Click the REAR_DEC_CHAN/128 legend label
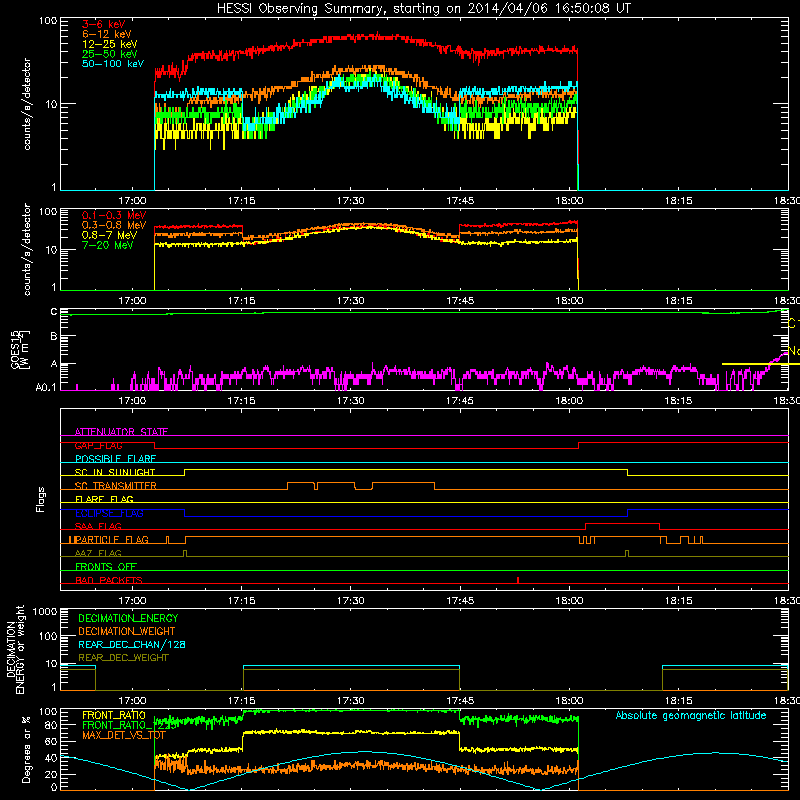 132,645
